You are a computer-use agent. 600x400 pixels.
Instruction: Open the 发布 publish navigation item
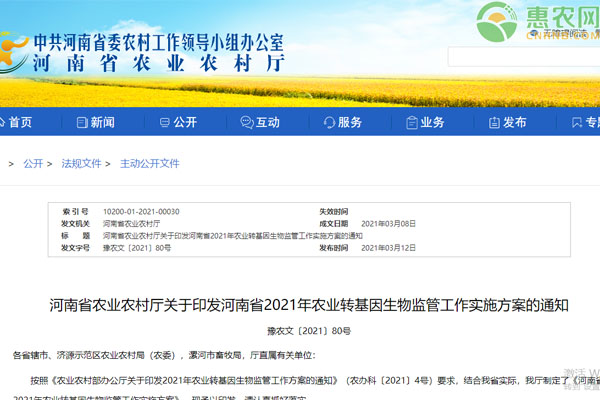point(508,122)
